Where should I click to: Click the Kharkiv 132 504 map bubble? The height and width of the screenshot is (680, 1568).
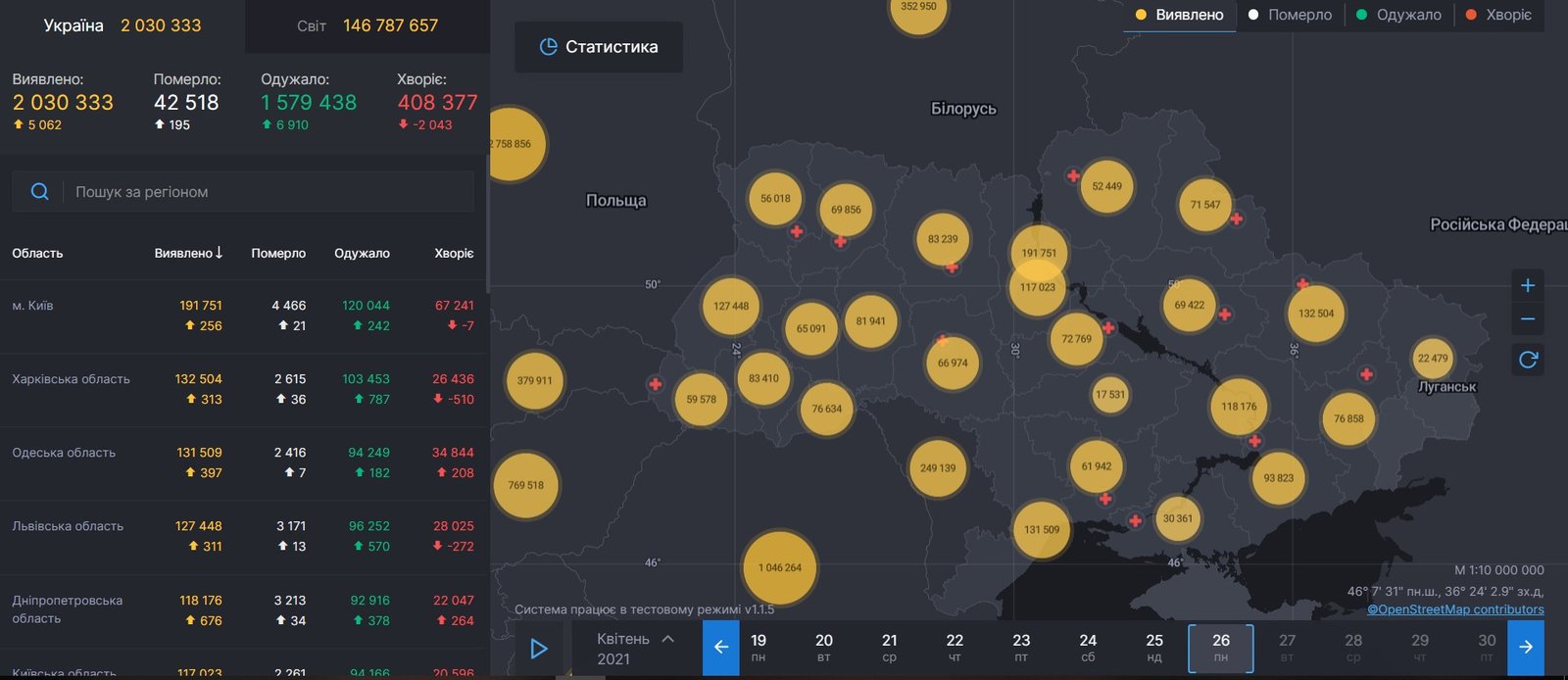tap(1315, 314)
